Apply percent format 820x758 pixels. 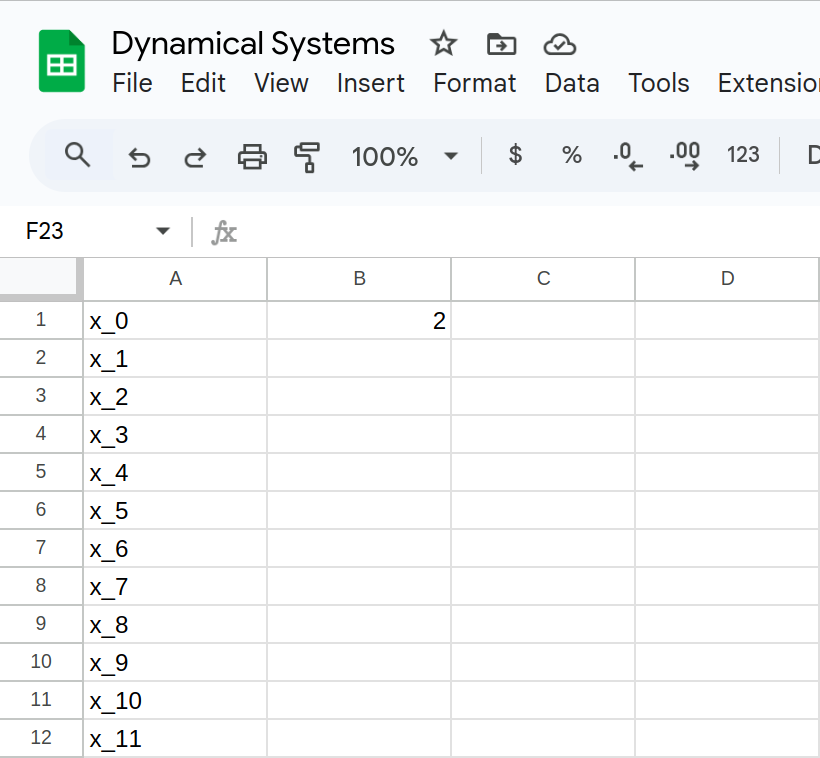coord(571,155)
